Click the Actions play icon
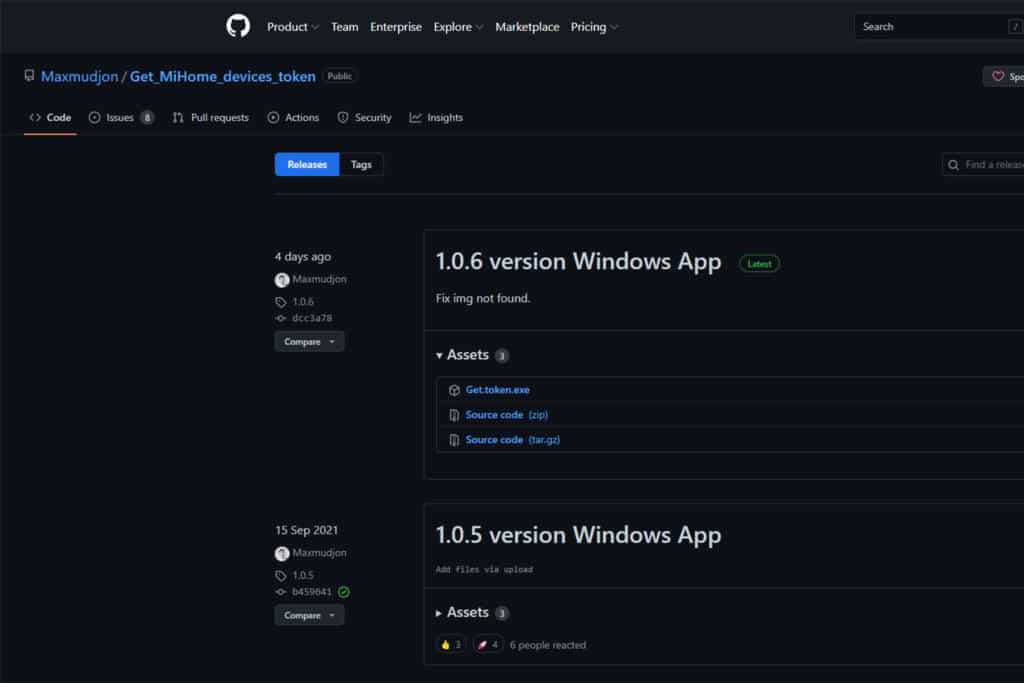Image resolution: width=1024 pixels, height=683 pixels. [x=273, y=118]
